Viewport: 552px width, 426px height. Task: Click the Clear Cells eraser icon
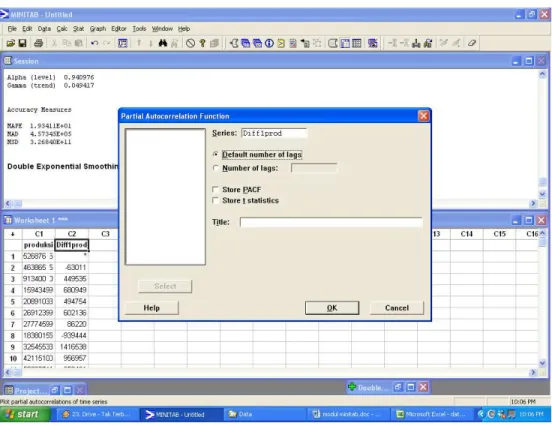[472, 43]
